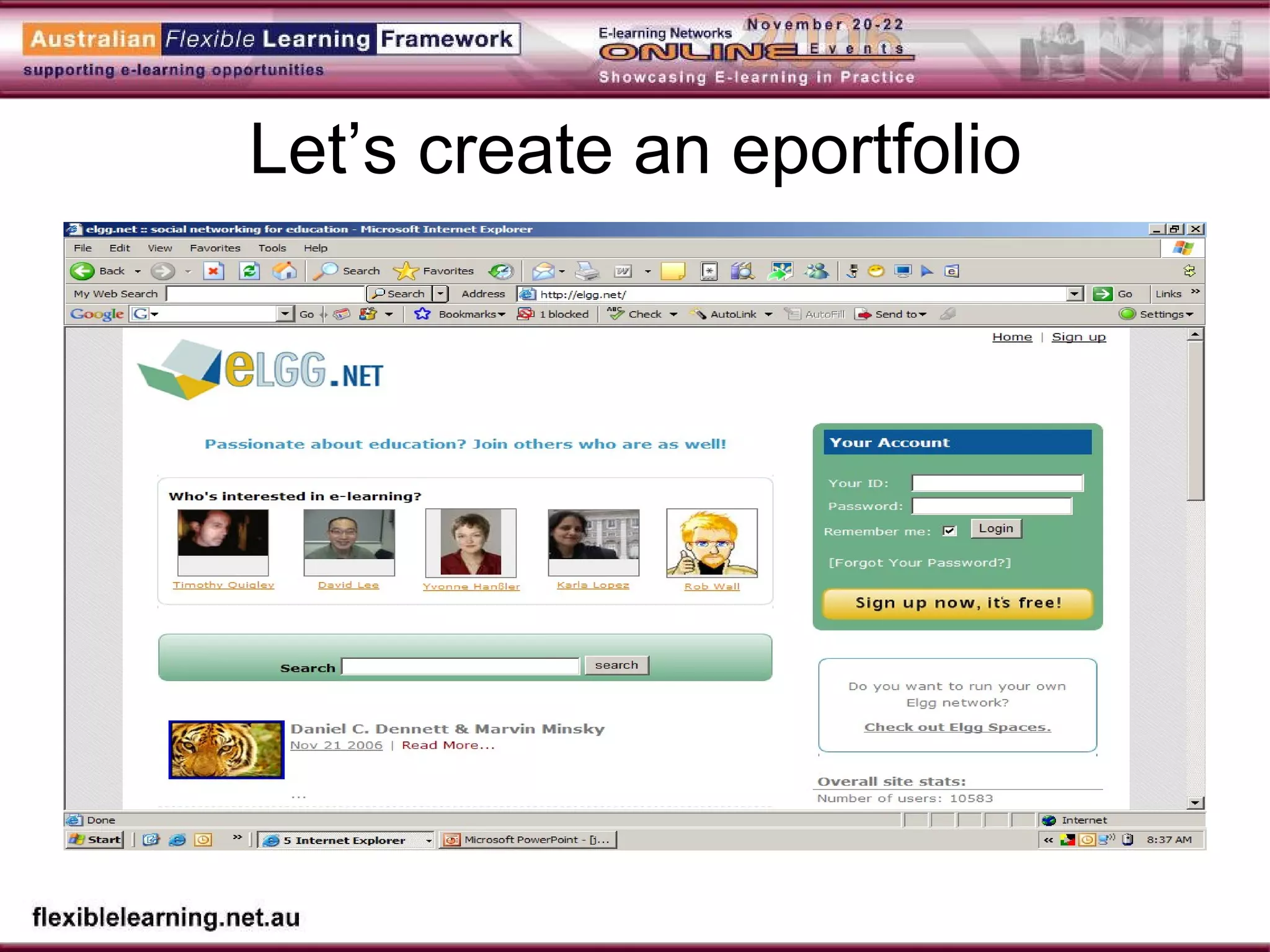Click the Google toolbar highlighter pen icon
This screenshot has height=952, width=1270.
pyautogui.click(x=948, y=314)
